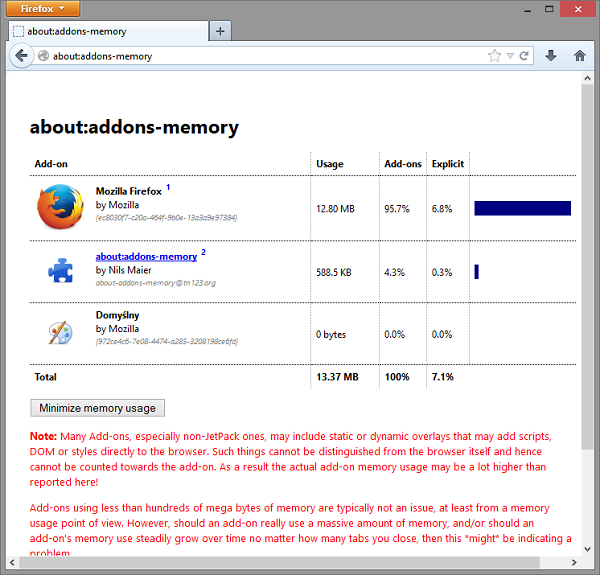Viewport: 600px width, 575px height.
Task: Click the Mozilla Firefox memory usage bar
Action: (522, 208)
